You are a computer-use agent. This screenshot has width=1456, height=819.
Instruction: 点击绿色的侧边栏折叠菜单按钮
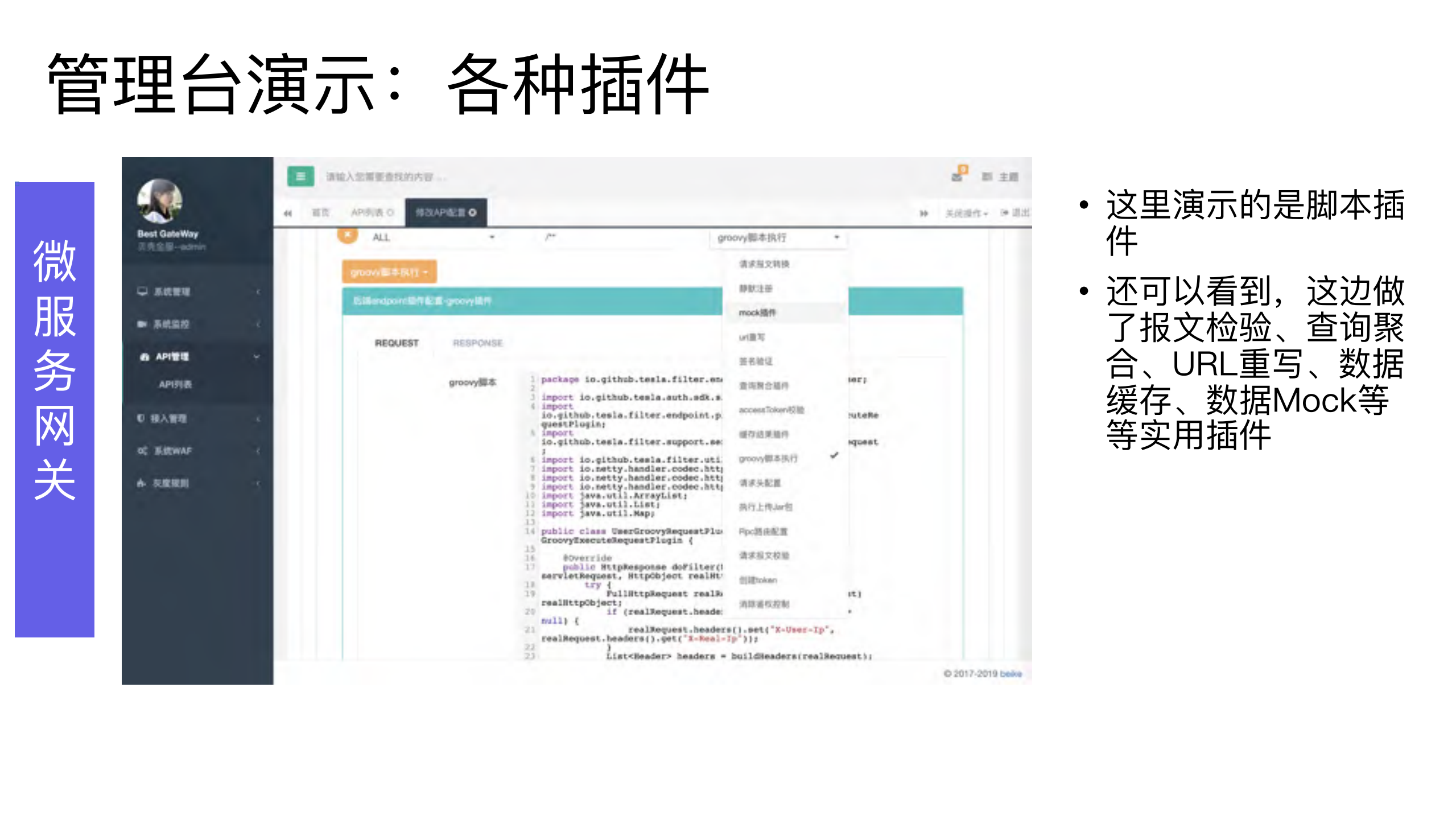(x=300, y=176)
